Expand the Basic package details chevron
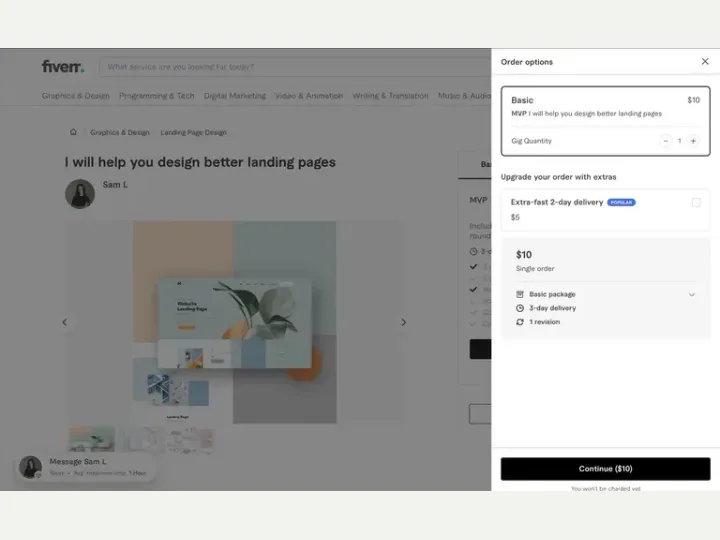The image size is (720, 540). 692,294
